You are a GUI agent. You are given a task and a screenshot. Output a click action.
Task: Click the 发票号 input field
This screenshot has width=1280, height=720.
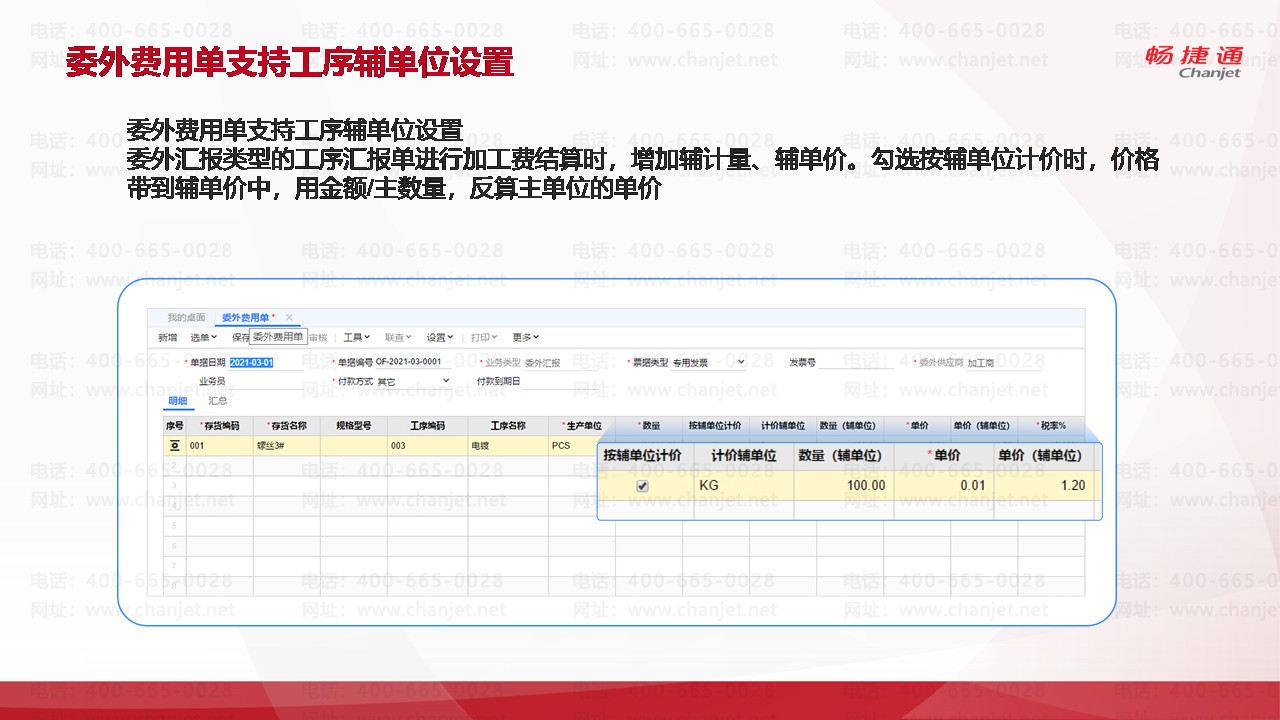[856, 363]
